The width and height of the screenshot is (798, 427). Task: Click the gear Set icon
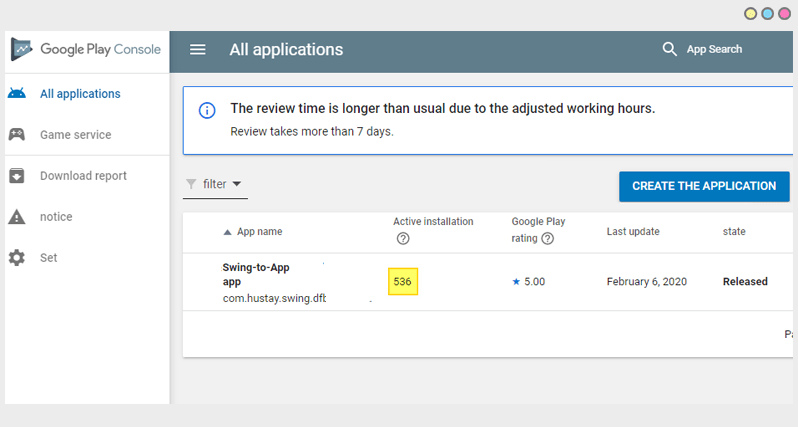point(17,258)
